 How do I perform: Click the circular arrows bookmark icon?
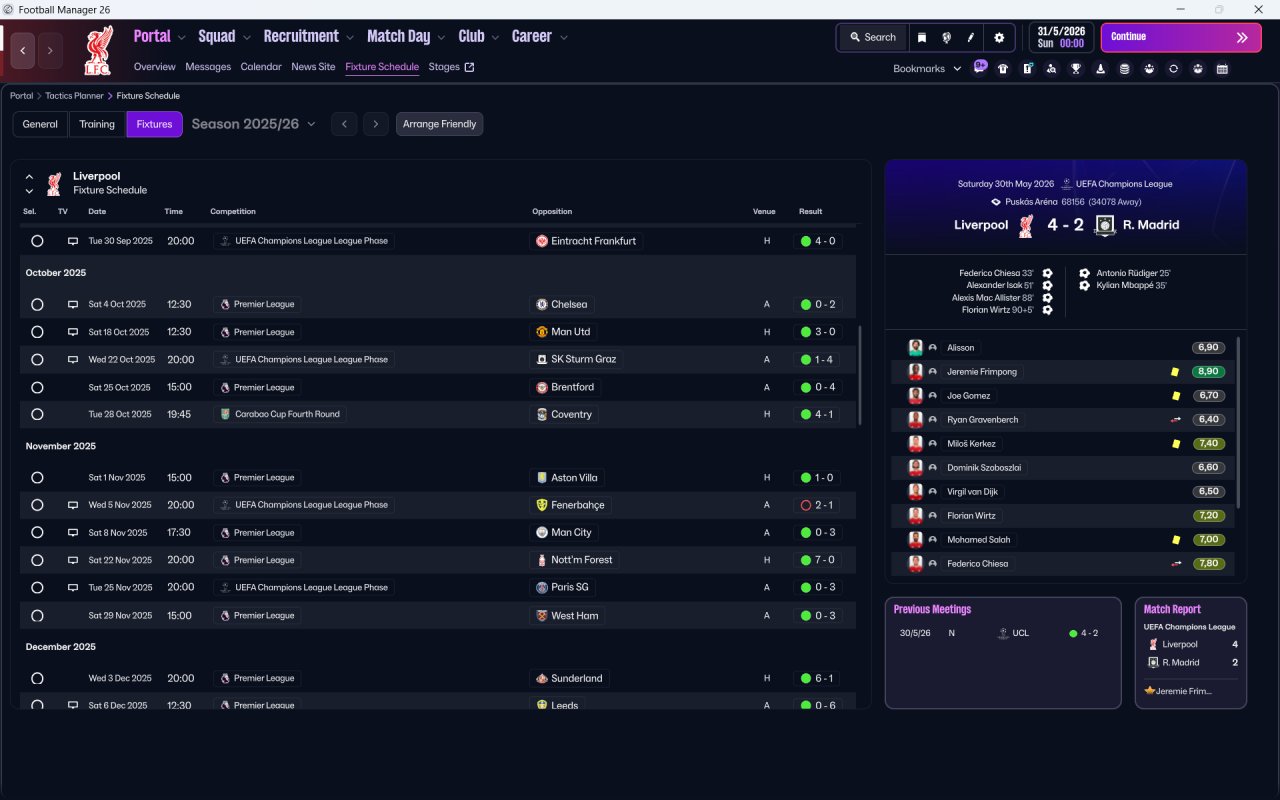point(1174,69)
